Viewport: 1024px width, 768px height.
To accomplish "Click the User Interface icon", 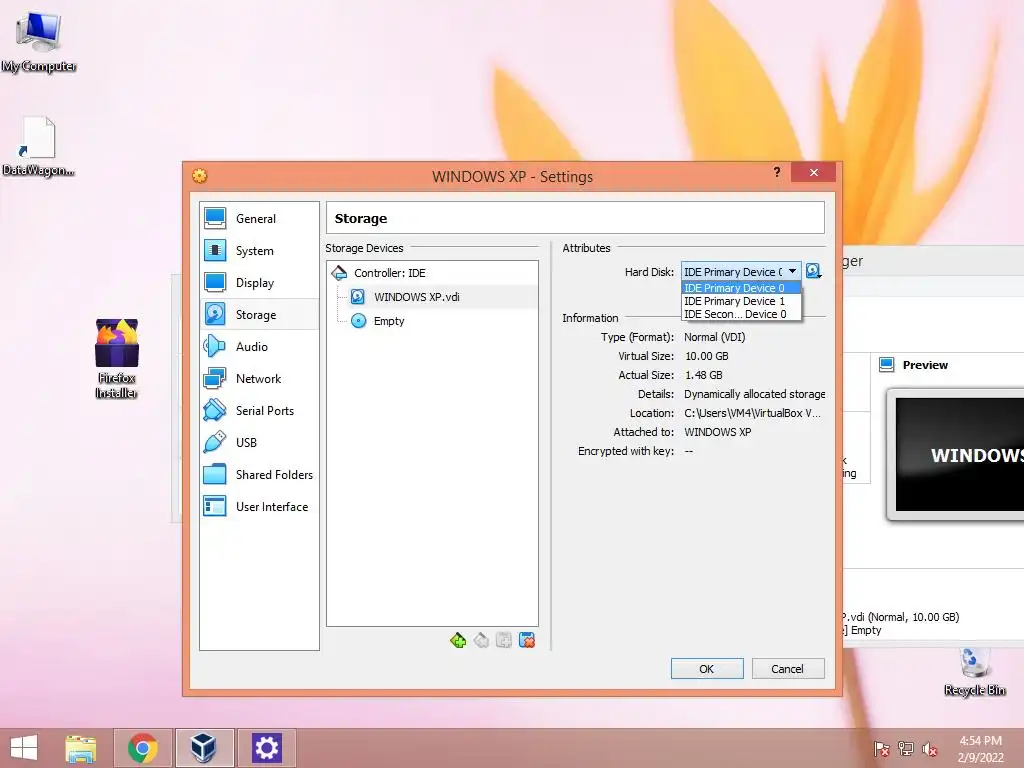I will 214,507.
